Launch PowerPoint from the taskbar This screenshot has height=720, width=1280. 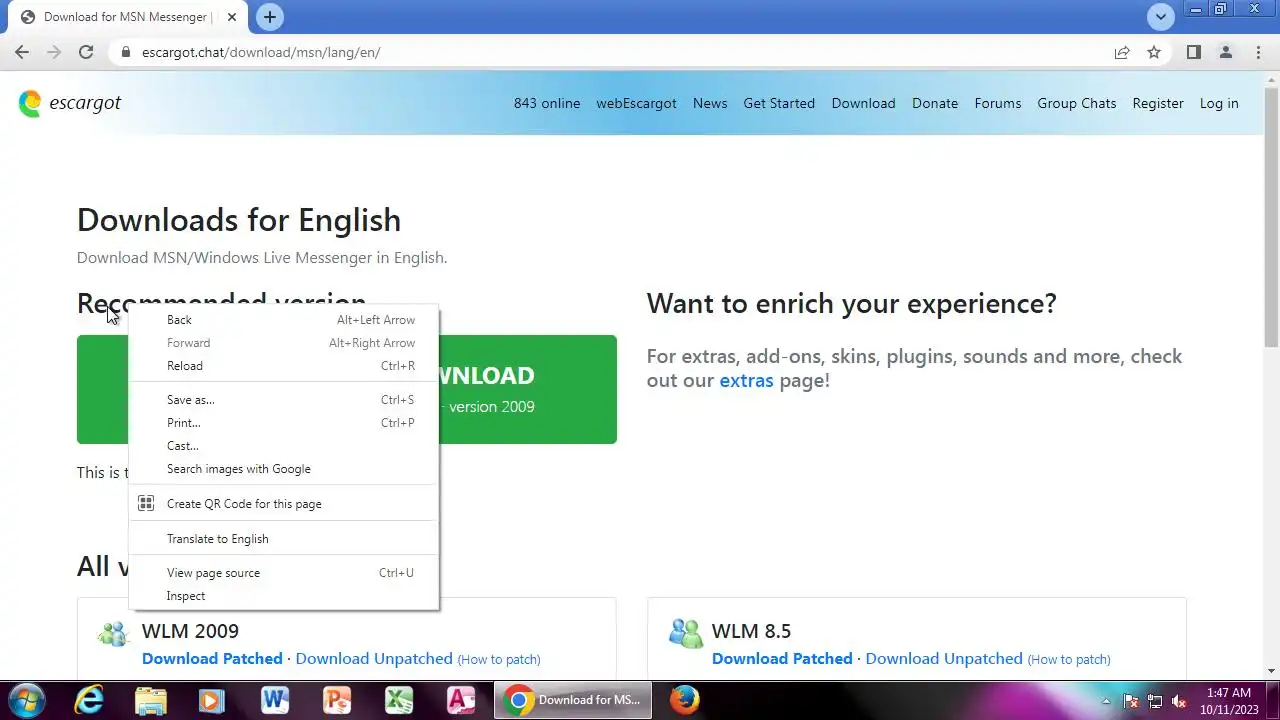coord(336,700)
